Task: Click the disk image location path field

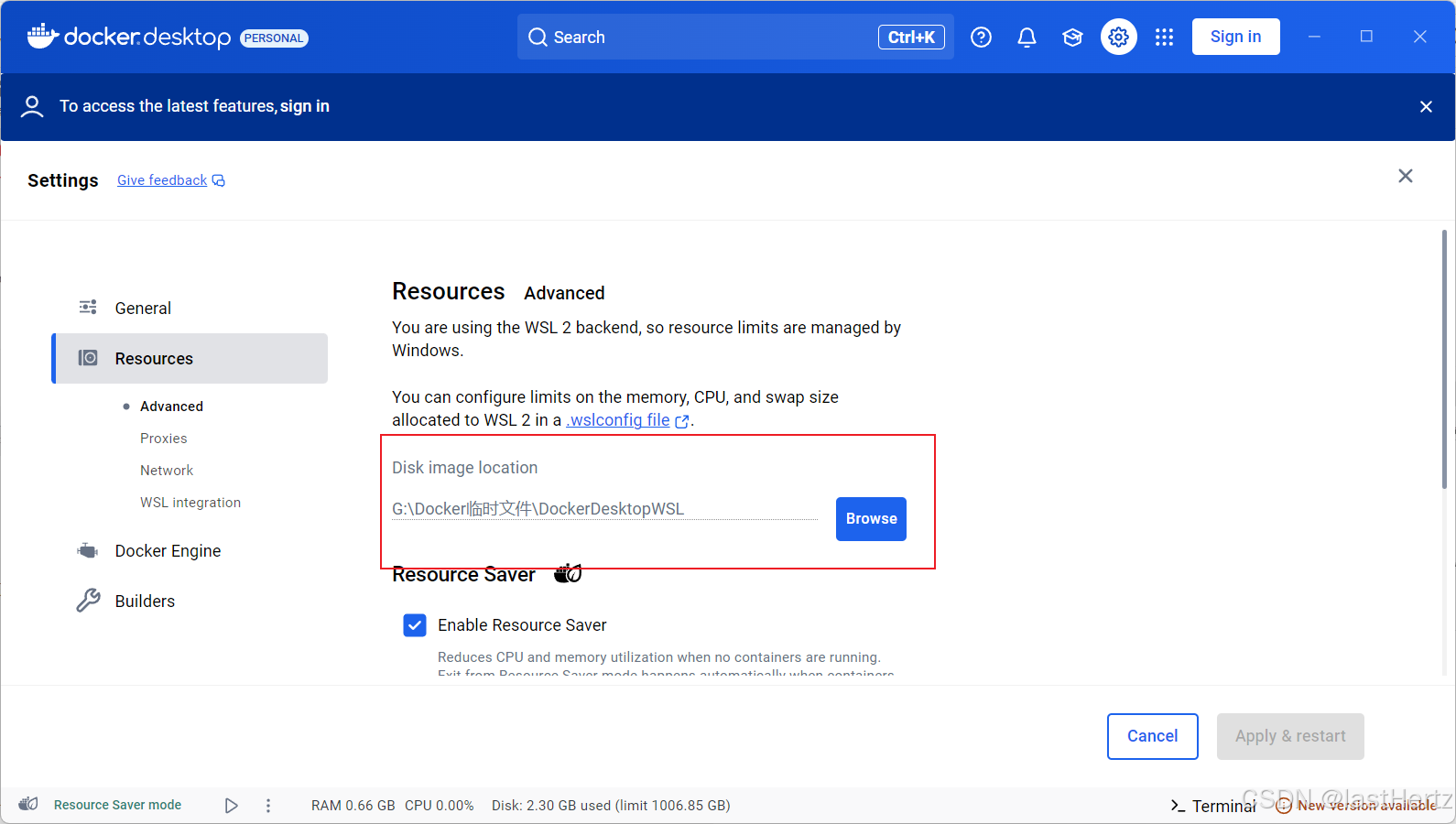Action: click(x=604, y=509)
